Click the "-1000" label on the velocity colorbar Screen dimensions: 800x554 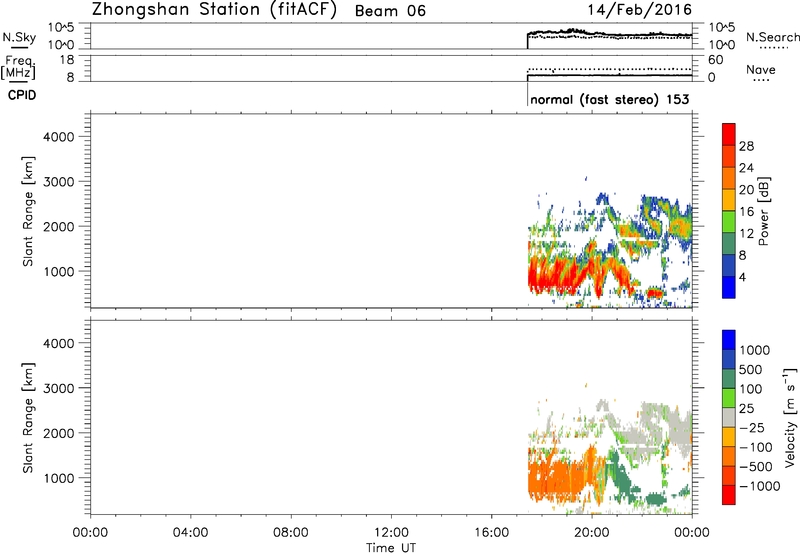pos(760,486)
